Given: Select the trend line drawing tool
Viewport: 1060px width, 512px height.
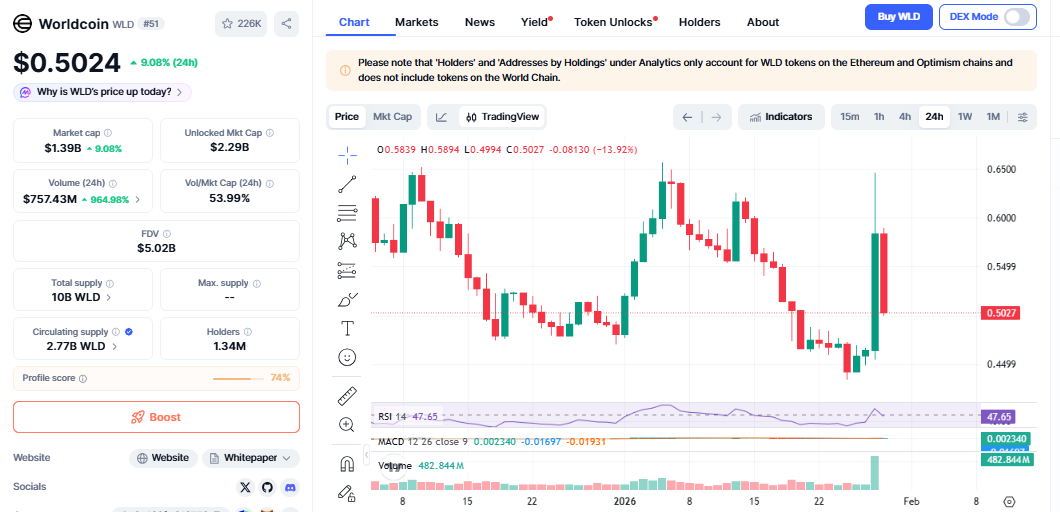Looking at the screenshot, I should [x=347, y=183].
